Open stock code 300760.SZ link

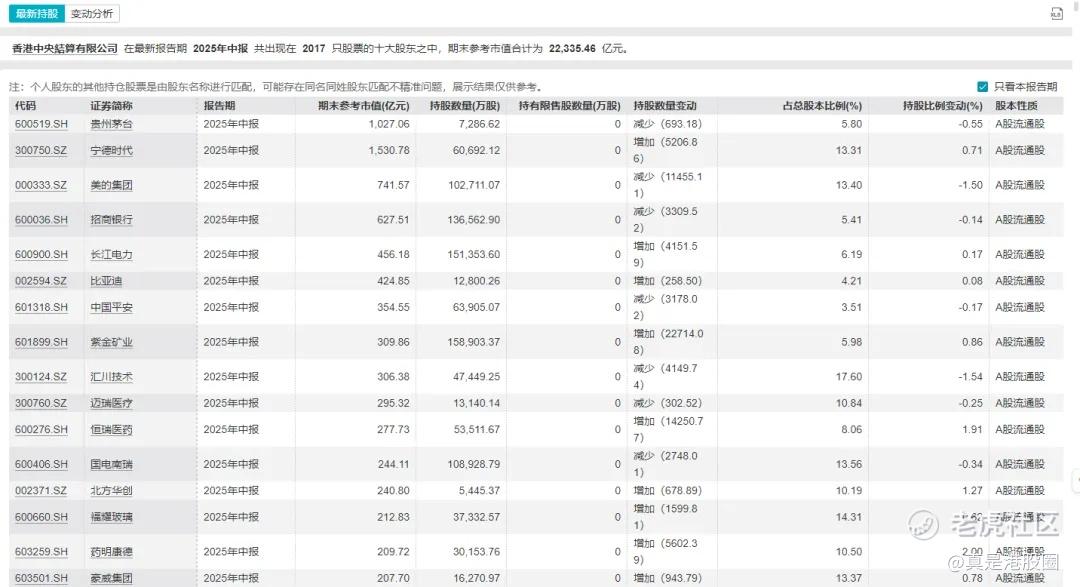pyautogui.click(x=41, y=403)
